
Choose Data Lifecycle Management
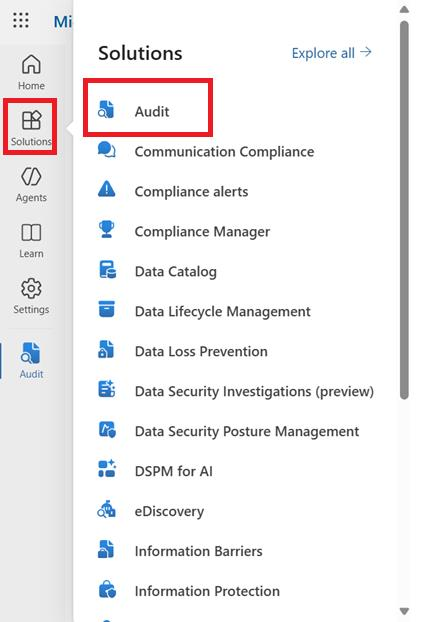(223, 312)
